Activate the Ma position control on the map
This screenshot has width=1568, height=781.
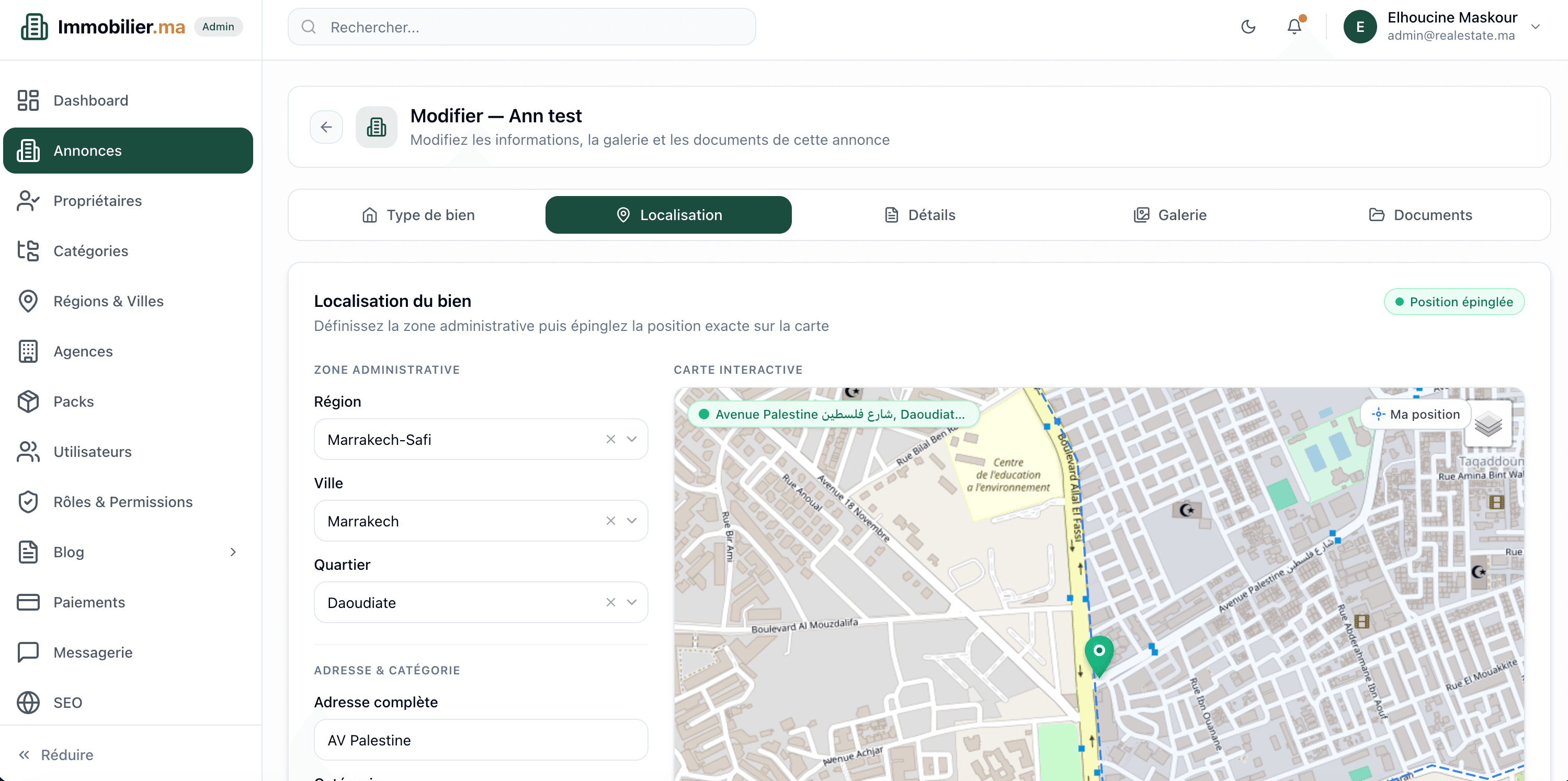[1415, 414]
